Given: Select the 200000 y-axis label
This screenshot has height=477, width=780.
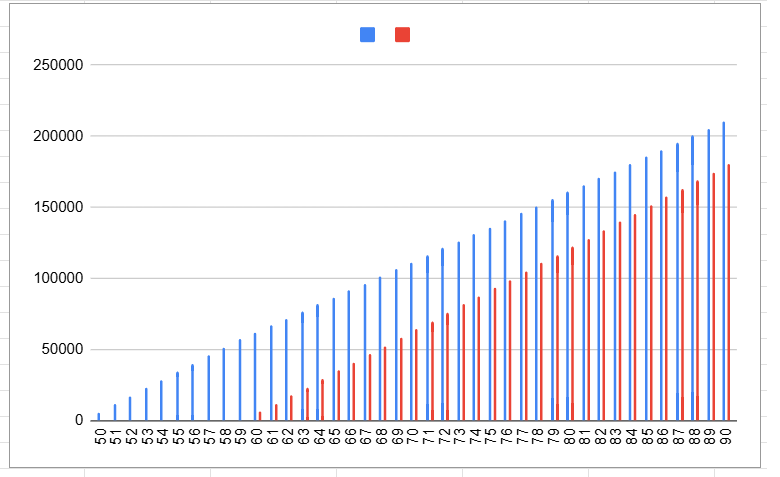Looking at the screenshot, I should click(58, 136).
